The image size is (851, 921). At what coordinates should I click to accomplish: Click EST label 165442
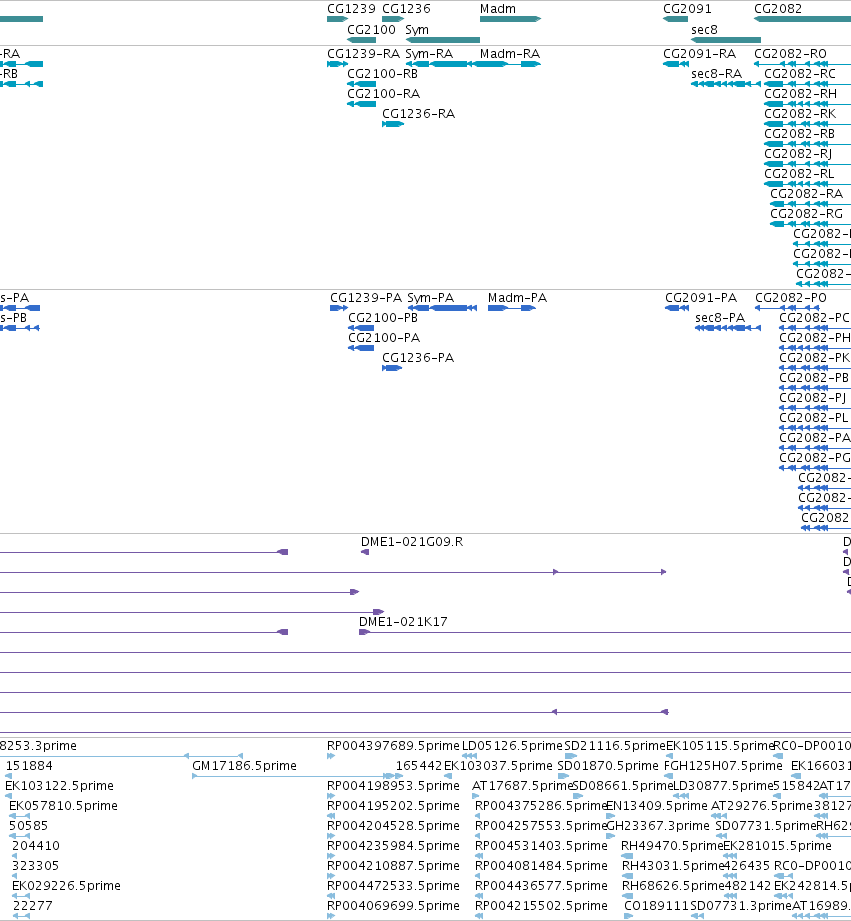(419, 767)
